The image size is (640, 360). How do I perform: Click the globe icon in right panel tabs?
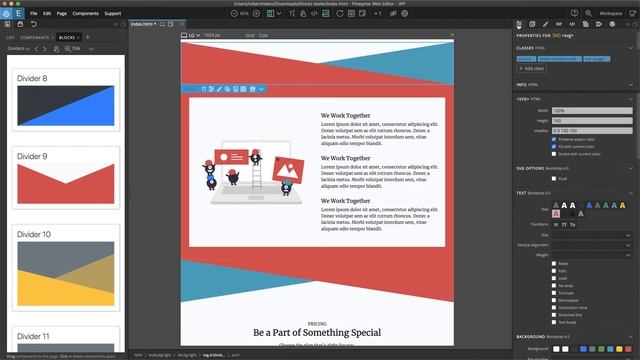pos(612,24)
